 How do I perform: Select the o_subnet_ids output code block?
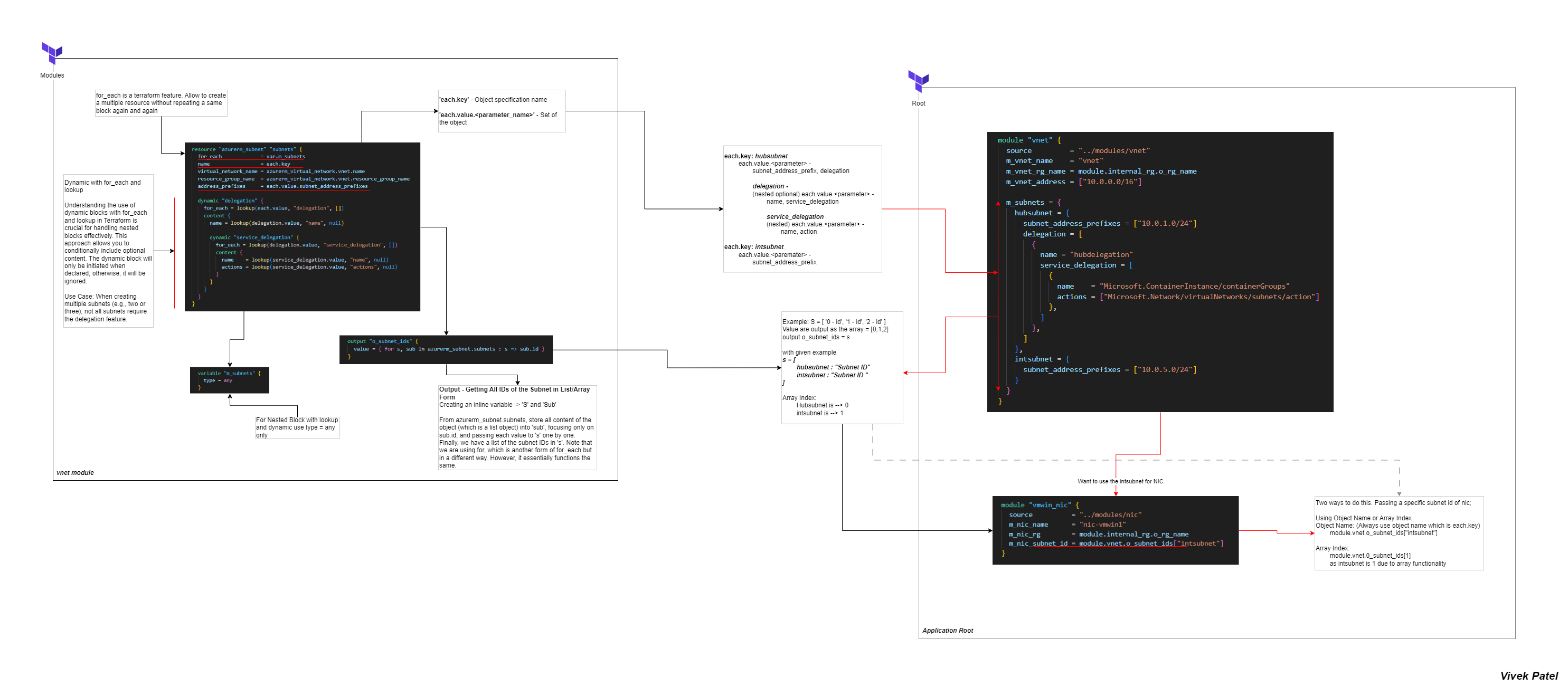coord(446,349)
